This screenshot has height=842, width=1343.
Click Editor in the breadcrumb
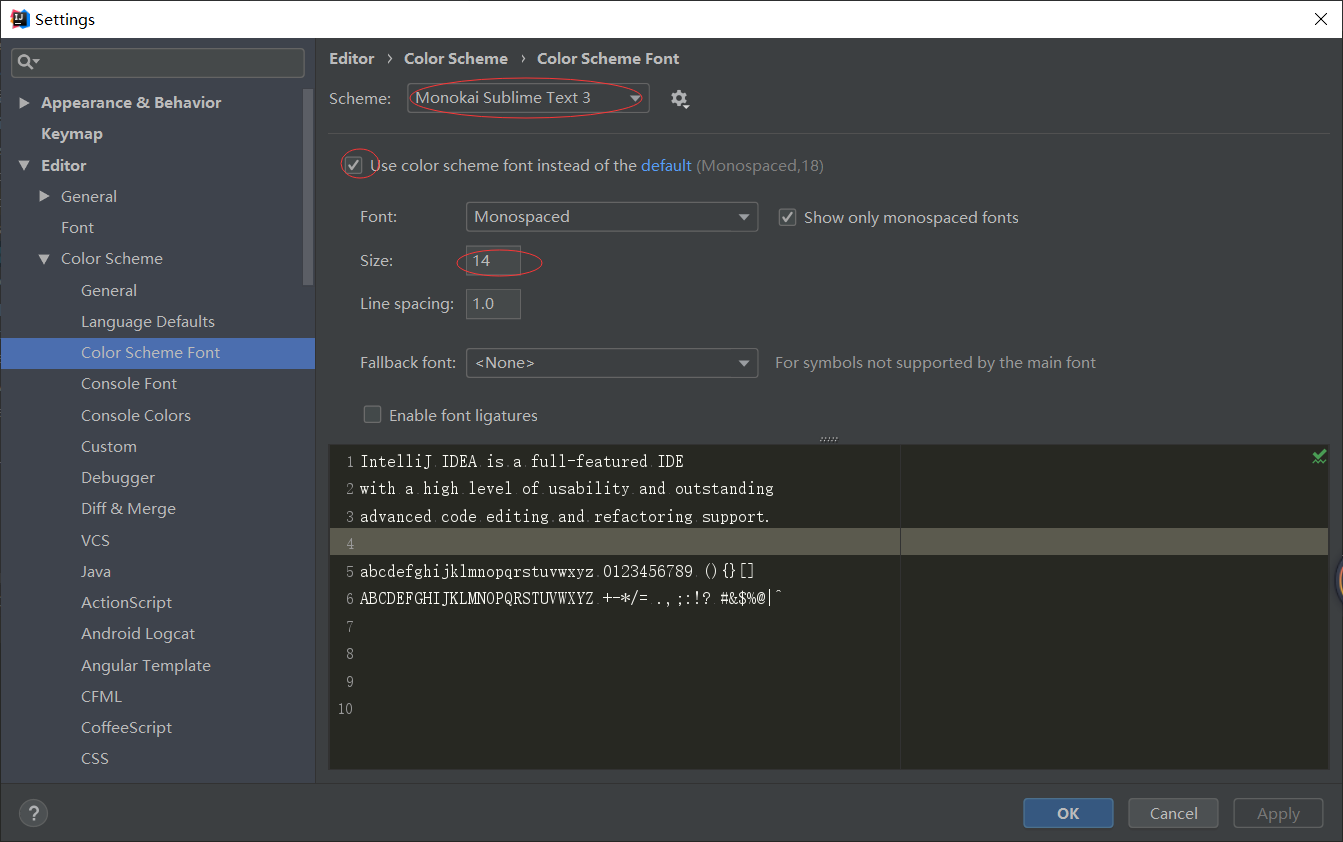352,59
